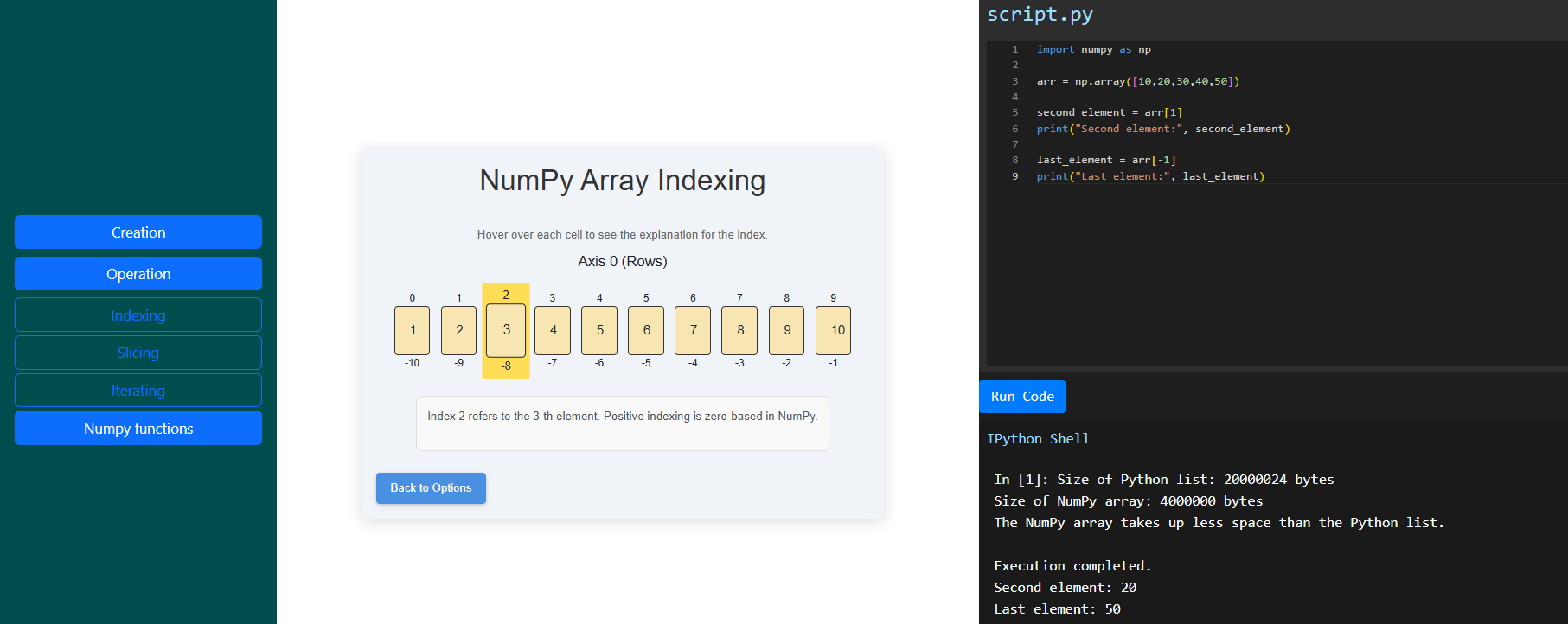1568x624 pixels.
Task: Select array cell with value 4
Action: [553, 330]
